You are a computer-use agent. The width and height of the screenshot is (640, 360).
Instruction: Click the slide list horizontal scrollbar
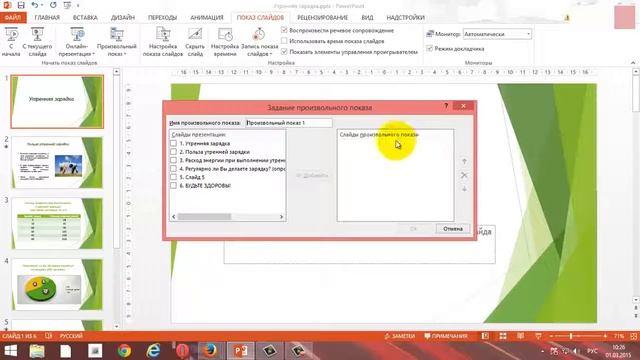click(x=204, y=217)
